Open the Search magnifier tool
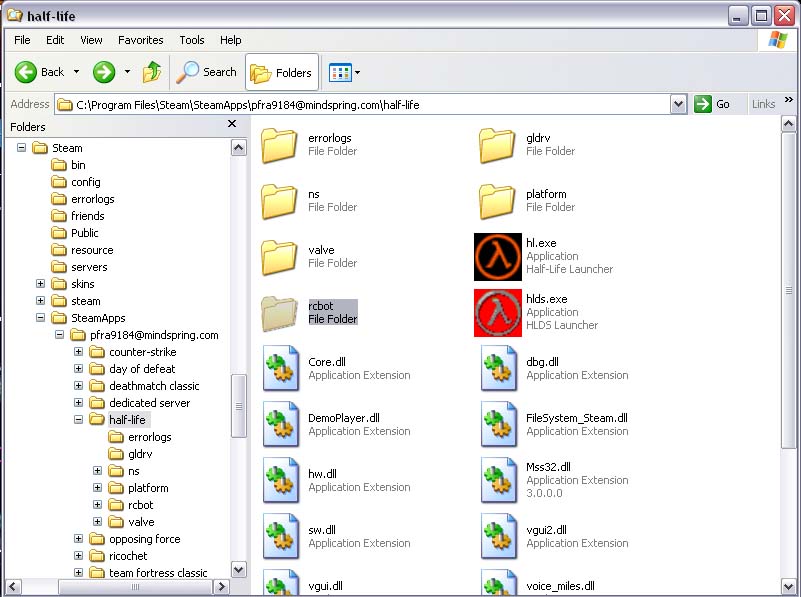The image size is (801, 597). point(206,73)
